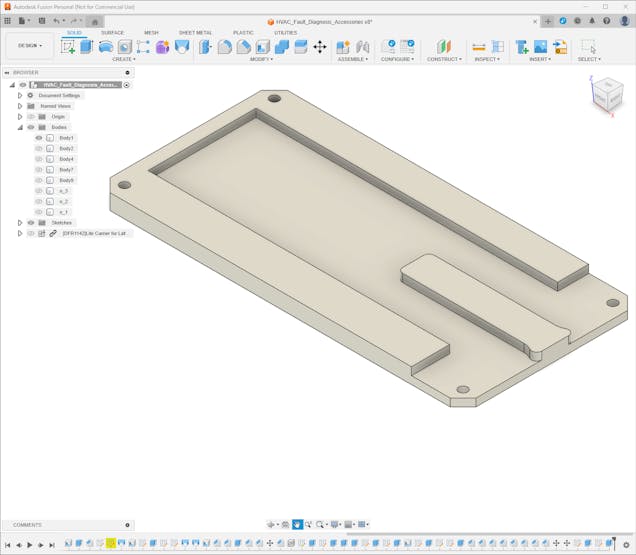The image size is (636, 555).
Task: Open the Sheet Metal tab
Action: click(195, 32)
